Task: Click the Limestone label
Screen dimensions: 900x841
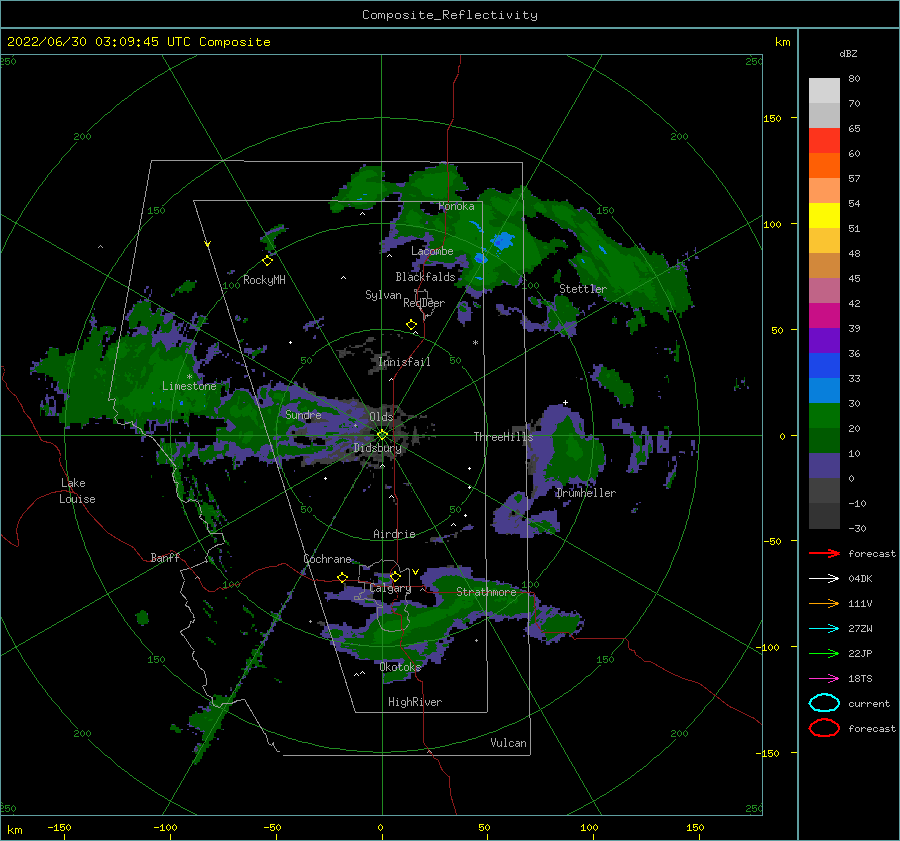Action: click(189, 386)
